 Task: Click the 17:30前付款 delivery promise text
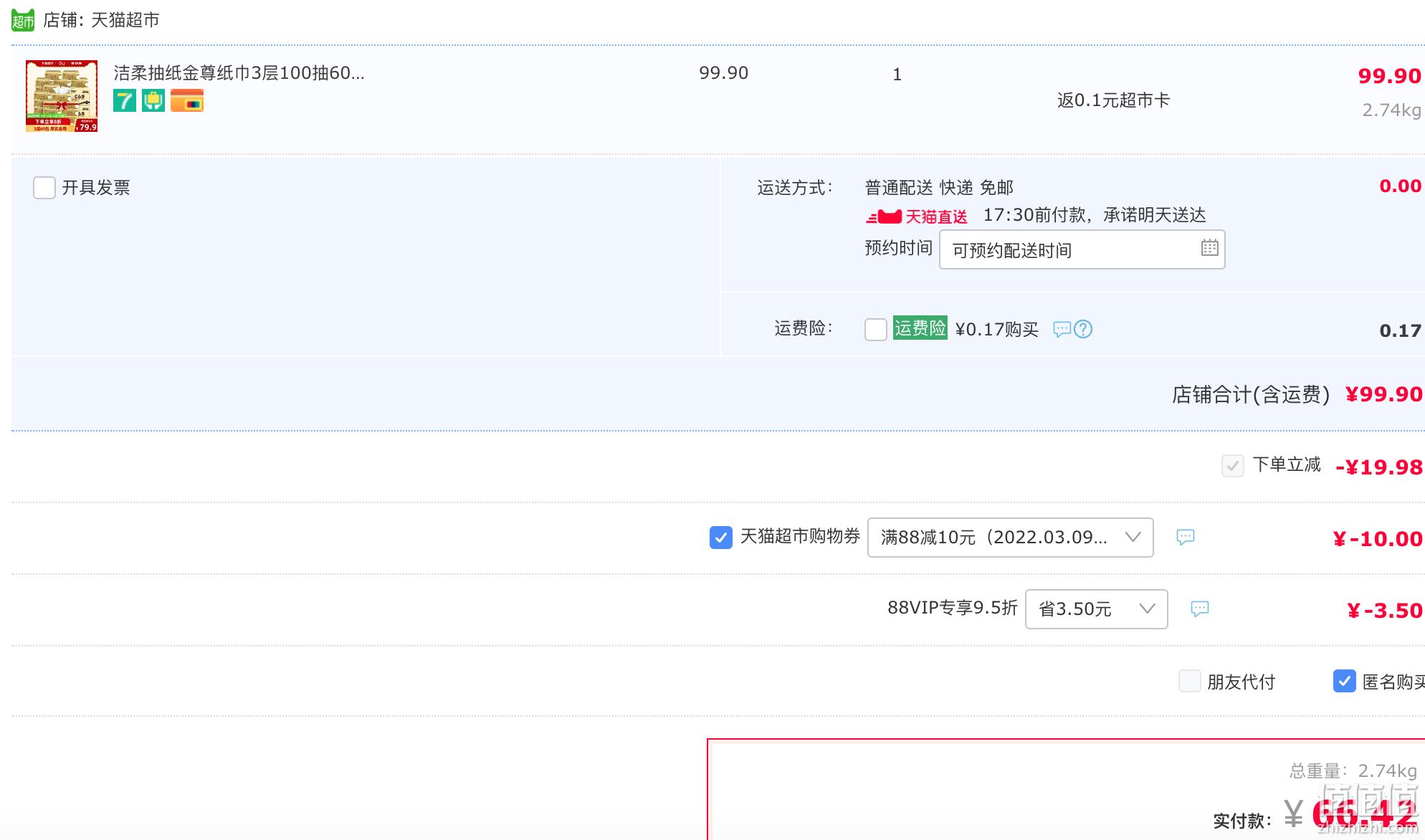tap(1094, 215)
